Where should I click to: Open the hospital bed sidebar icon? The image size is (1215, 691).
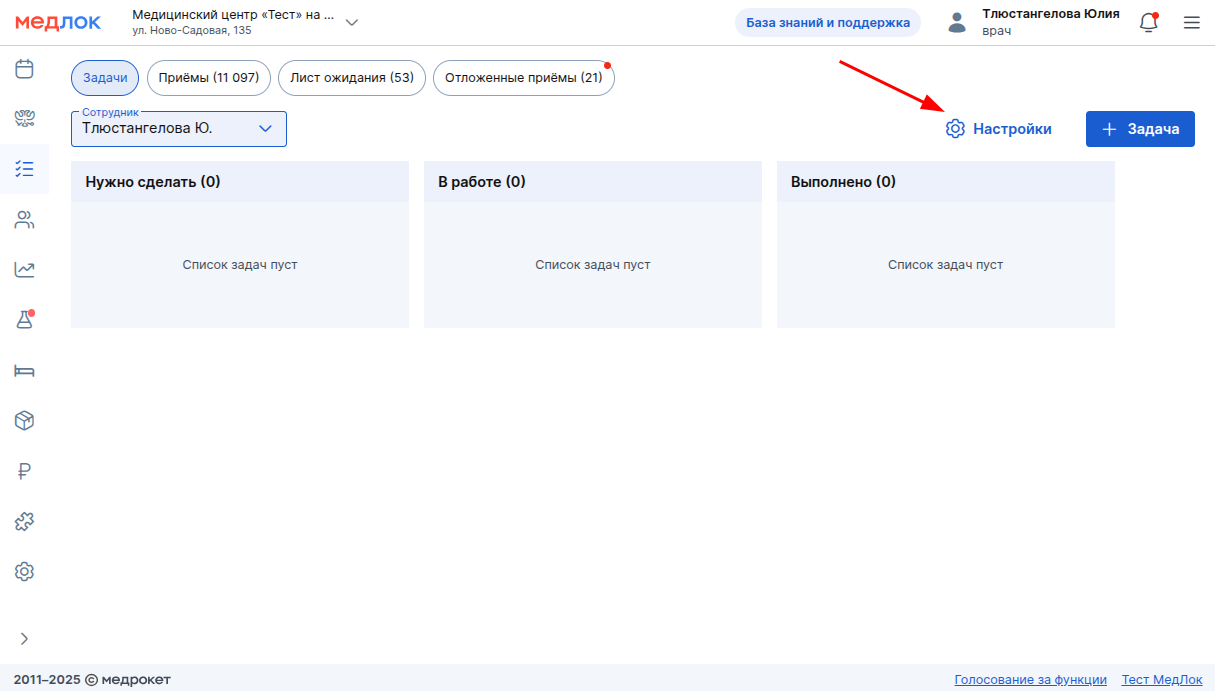[24, 371]
